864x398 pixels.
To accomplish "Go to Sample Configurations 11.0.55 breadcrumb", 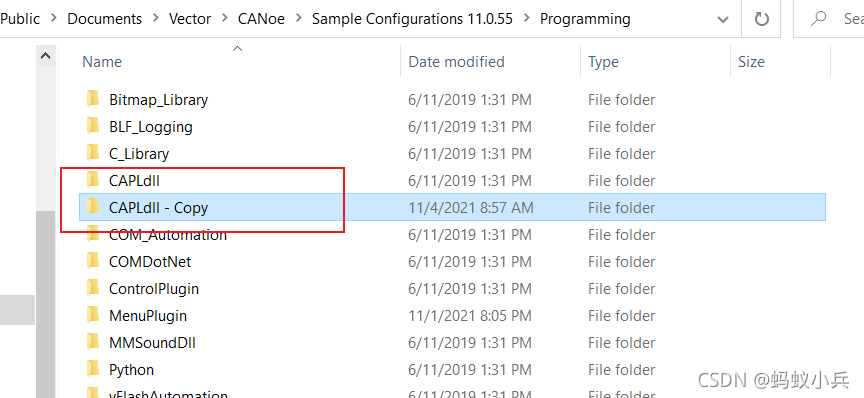I will [412, 19].
